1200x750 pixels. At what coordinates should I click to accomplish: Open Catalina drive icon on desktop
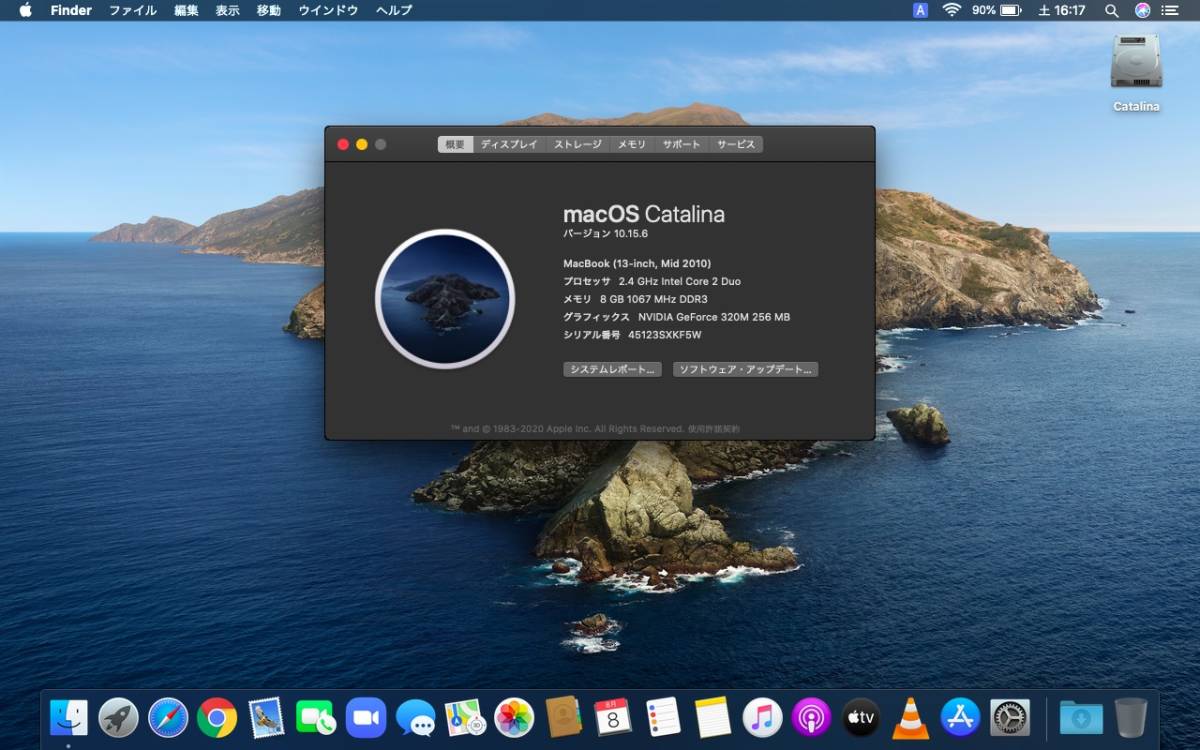click(x=1136, y=72)
